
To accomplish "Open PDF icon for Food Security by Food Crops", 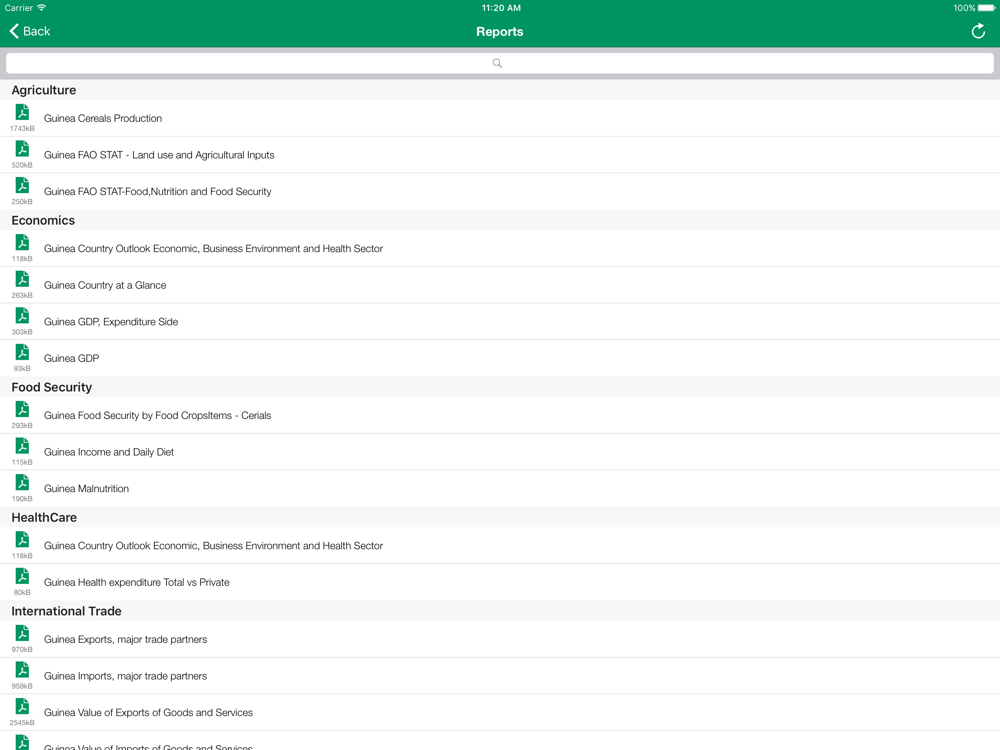I will click(22, 409).
